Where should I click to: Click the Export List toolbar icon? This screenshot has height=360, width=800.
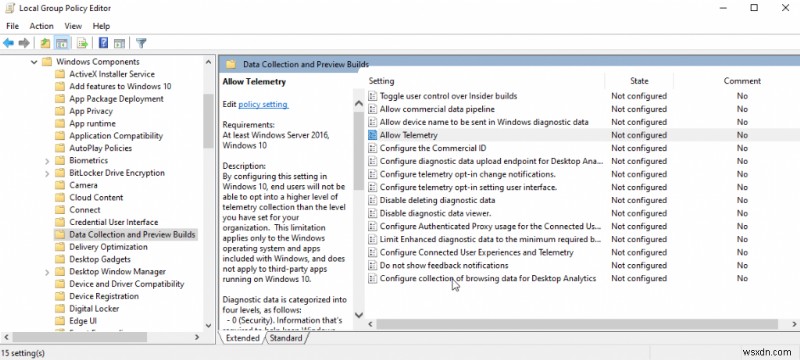82,43
